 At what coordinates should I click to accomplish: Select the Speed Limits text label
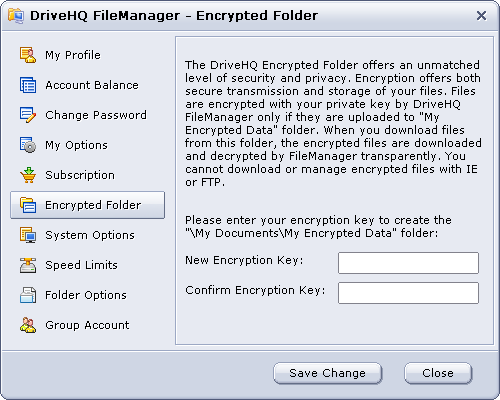coord(81,265)
